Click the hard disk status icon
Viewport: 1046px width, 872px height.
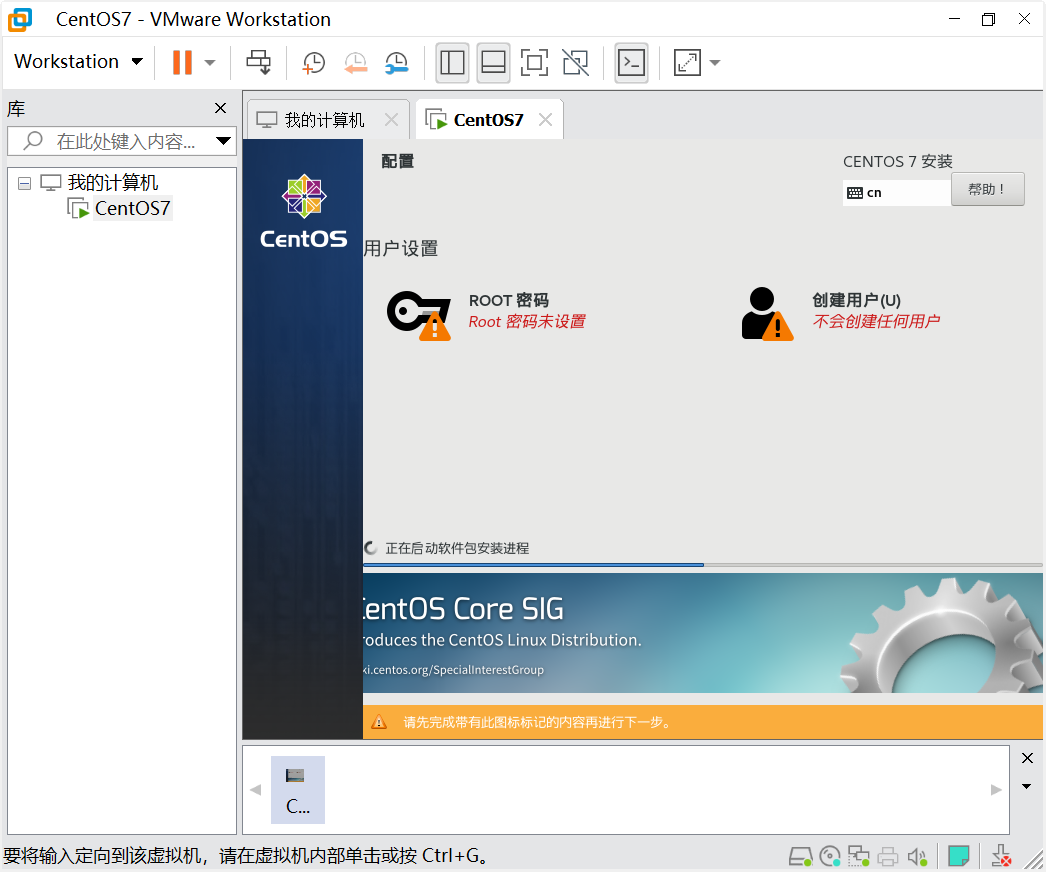pos(801,856)
